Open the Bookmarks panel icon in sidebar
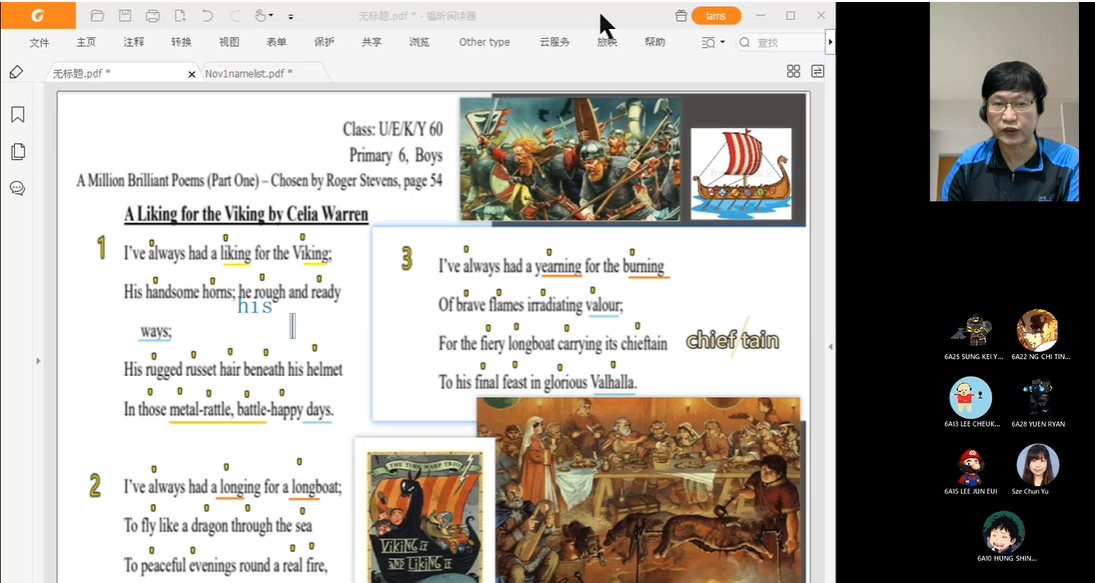This screenshot has height=583, width=1095. point(18,115)
